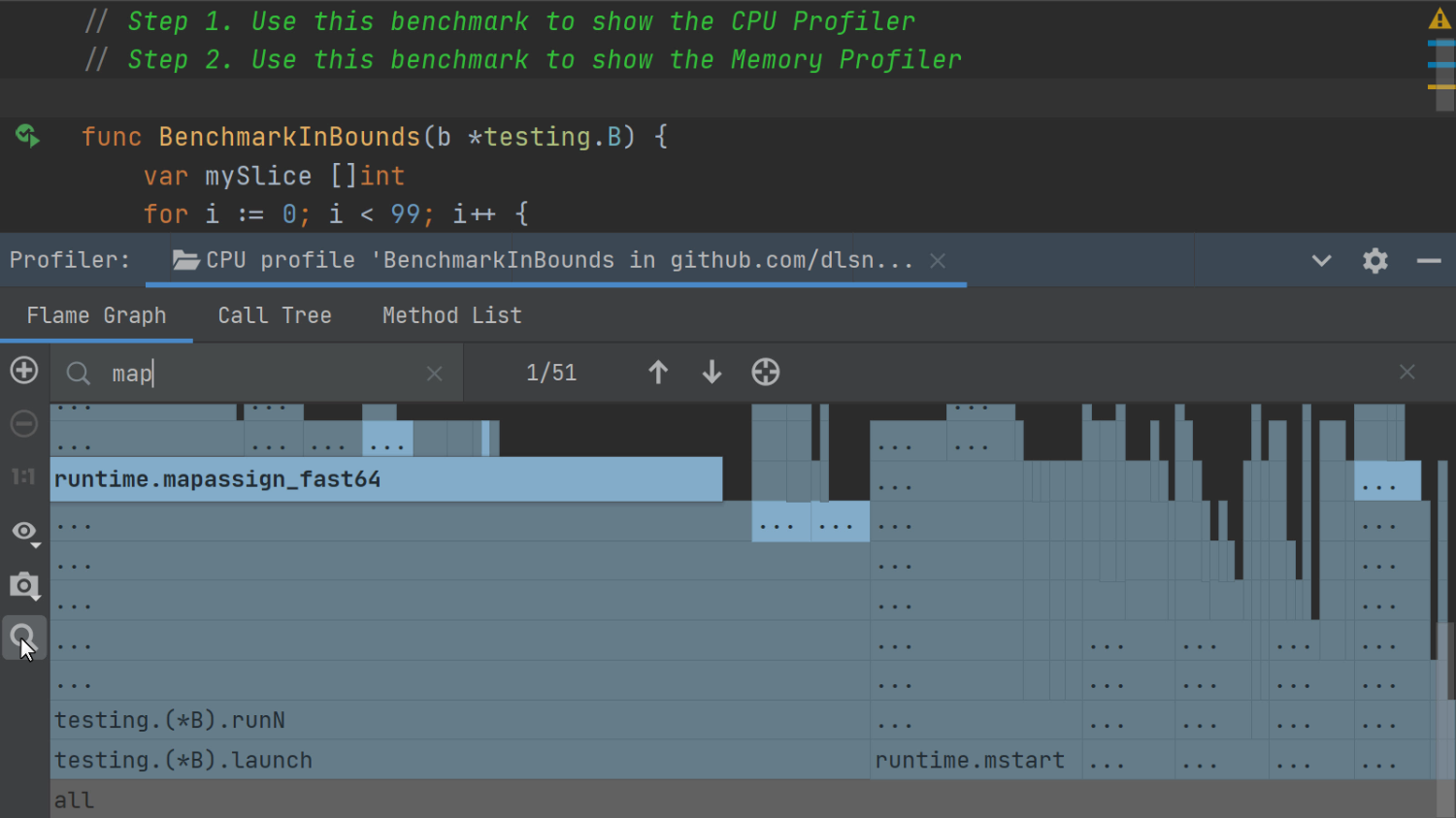
Task: Go to next search occurrence arrow
Action: (x=711, y=373)
